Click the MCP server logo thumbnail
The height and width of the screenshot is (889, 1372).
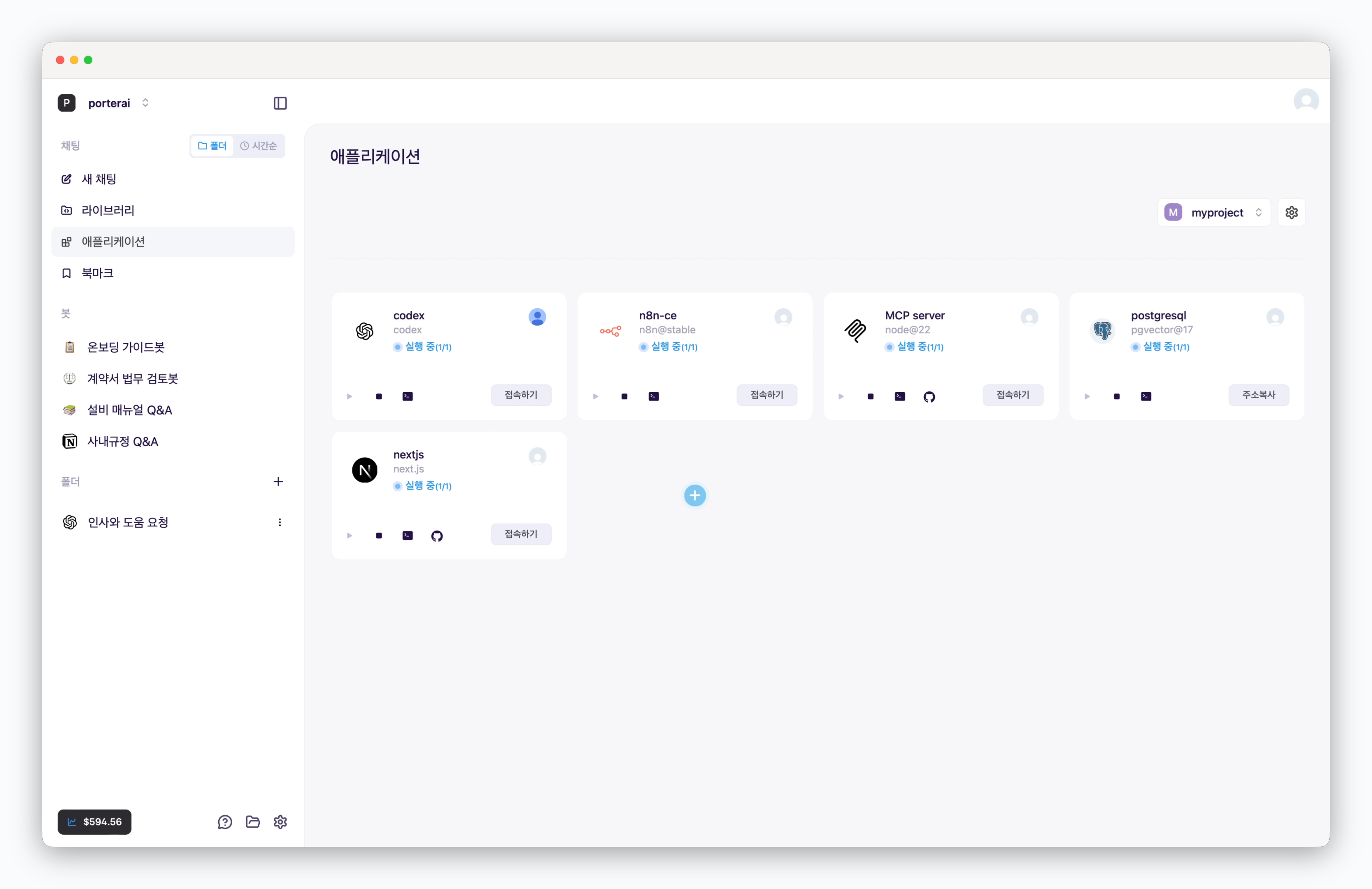[856, 331]
